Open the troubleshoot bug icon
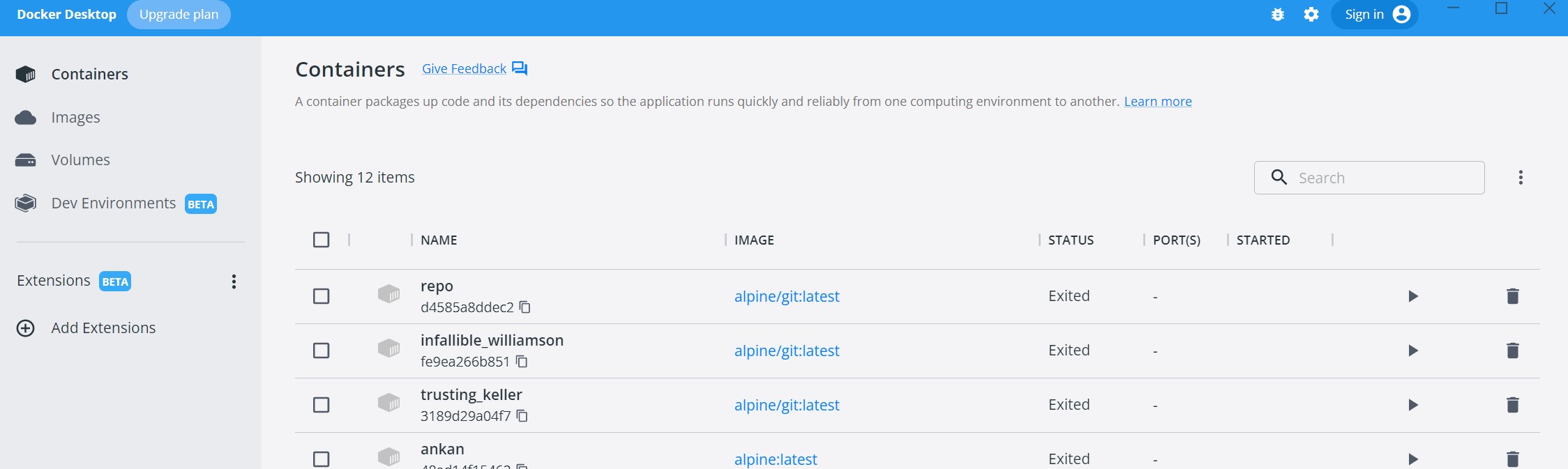Viewport: 1568px width, 469px height. click(x=1278, y=15)
